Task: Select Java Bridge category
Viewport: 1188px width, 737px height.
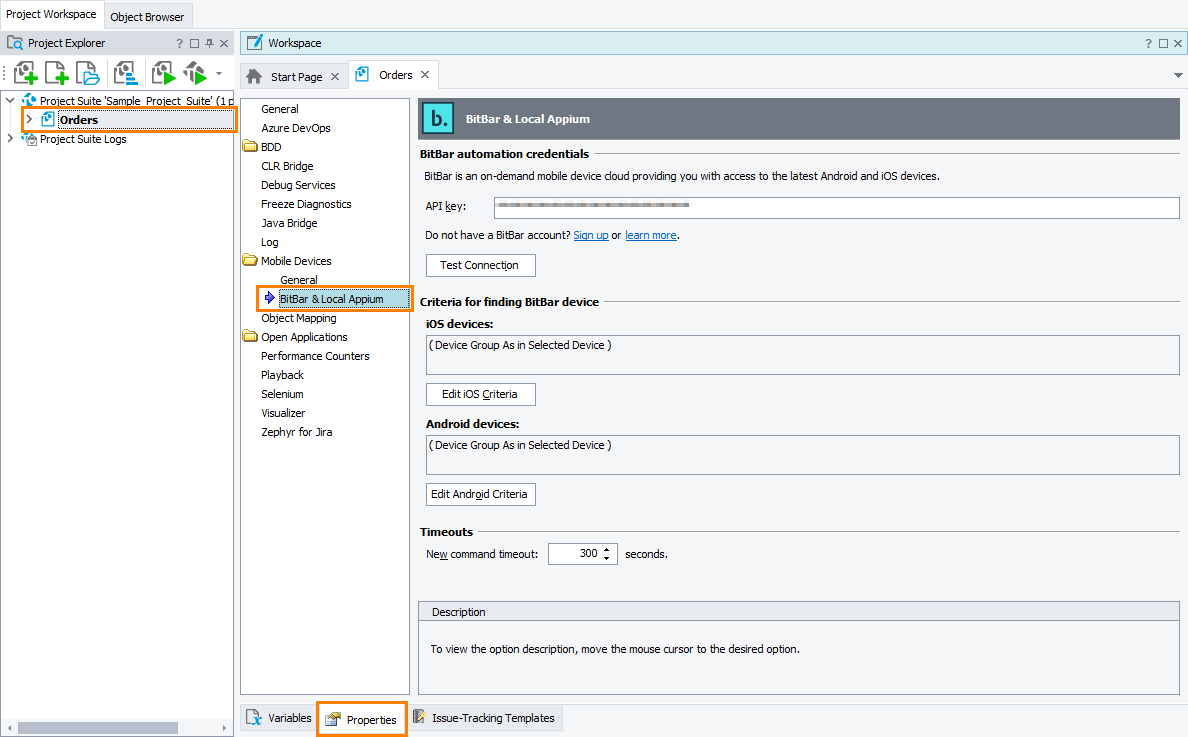Action: click(289, 223)
